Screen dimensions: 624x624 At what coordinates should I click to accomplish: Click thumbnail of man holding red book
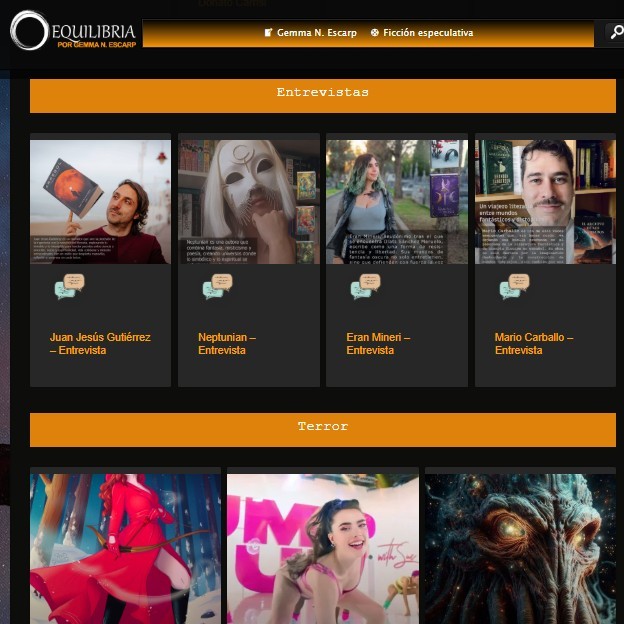(x=100, y=201)
